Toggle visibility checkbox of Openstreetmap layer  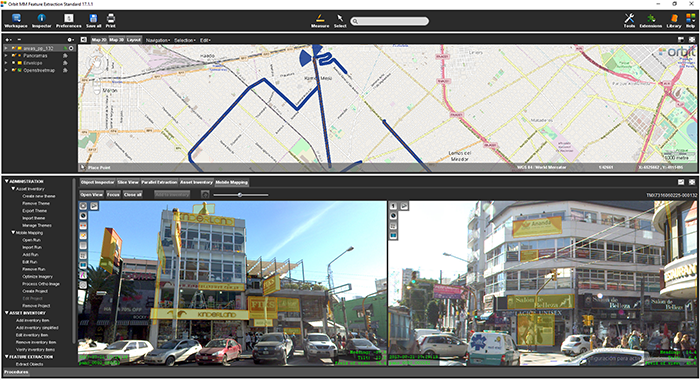[14, 70]
